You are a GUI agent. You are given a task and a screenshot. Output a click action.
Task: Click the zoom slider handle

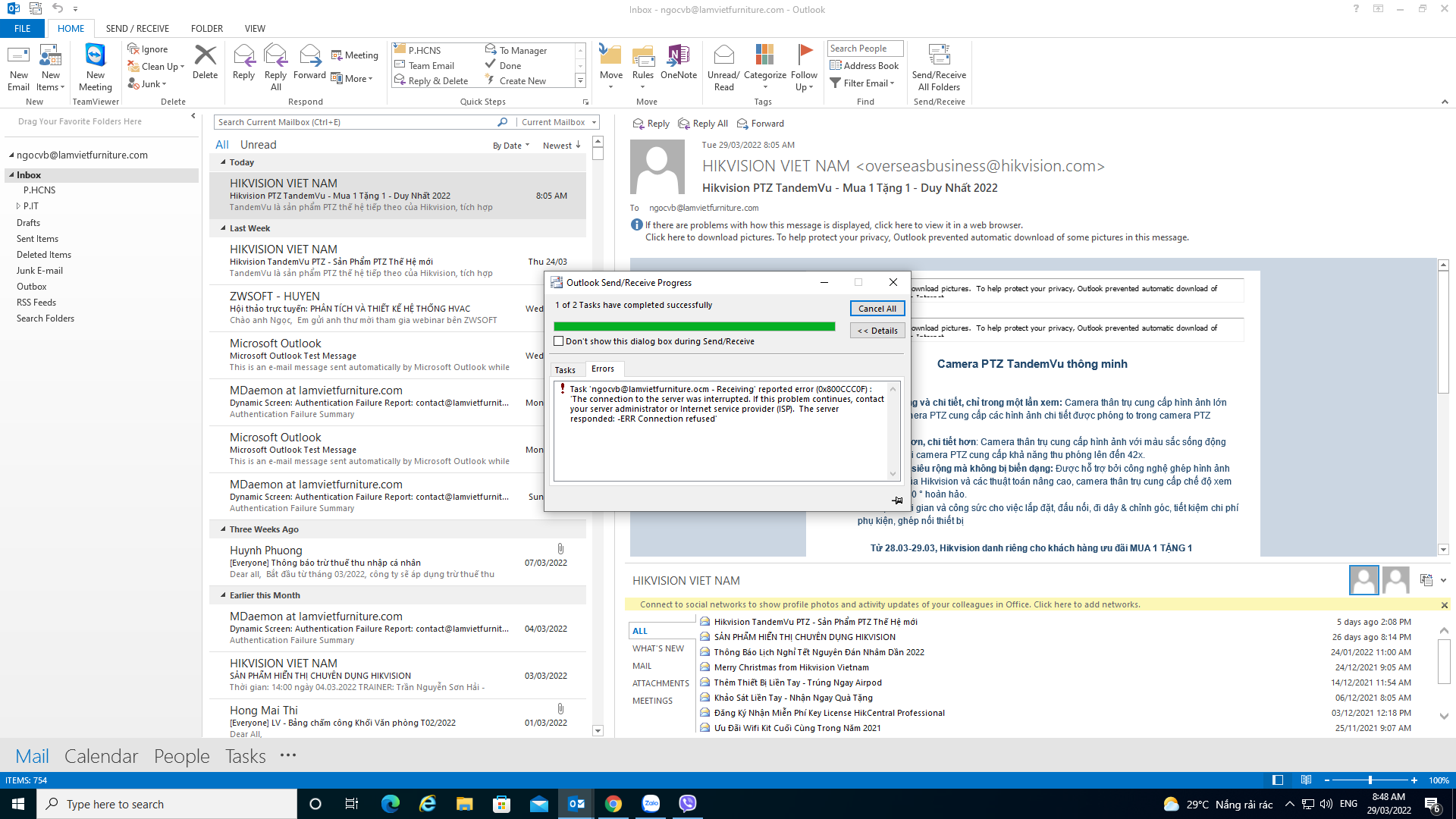point(1370,780)
